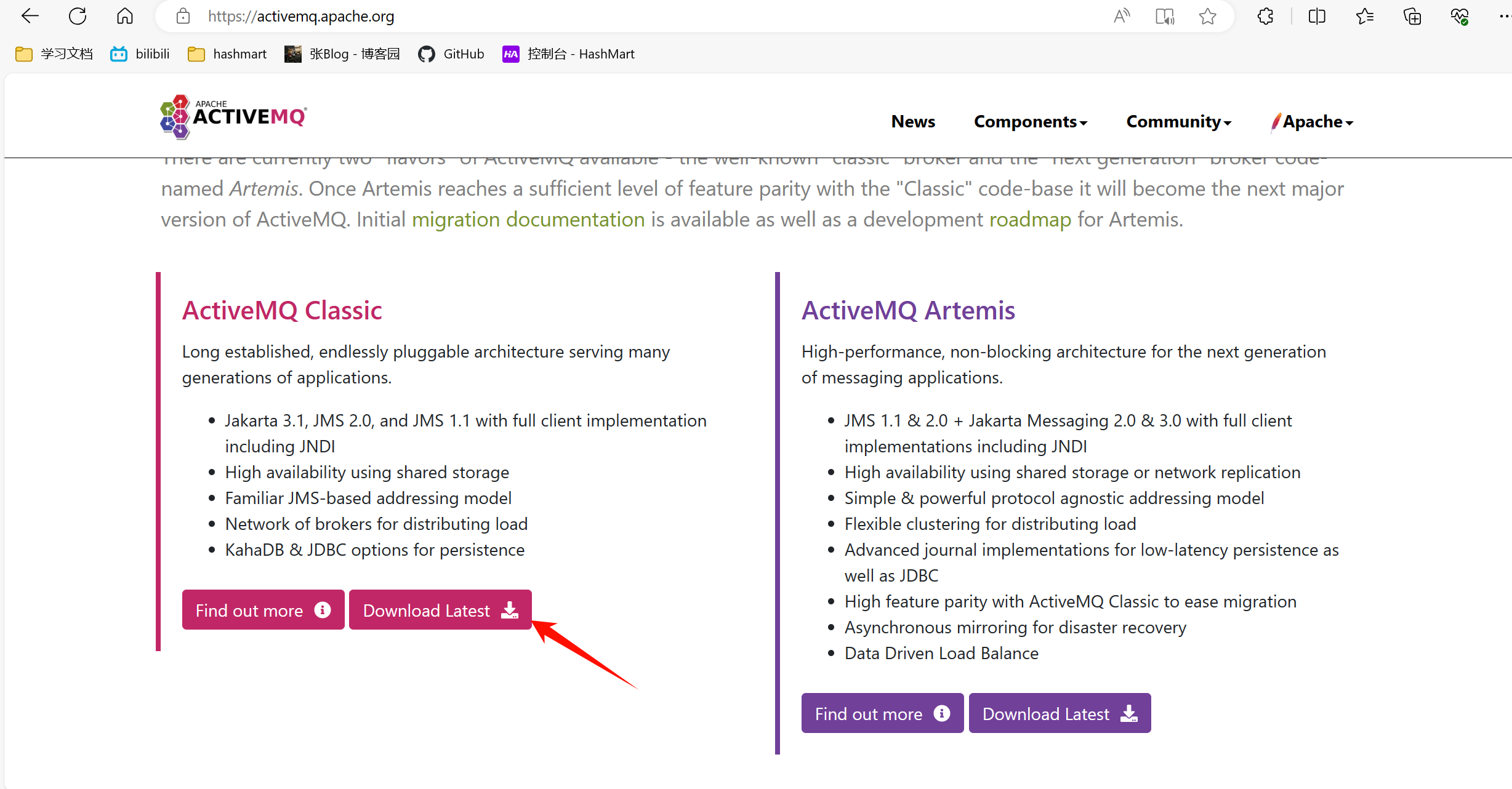Click Download Latest for ActiveMQ Artemis
This screenshot has width=1512, height=789.
click(x=1060, y=713)
